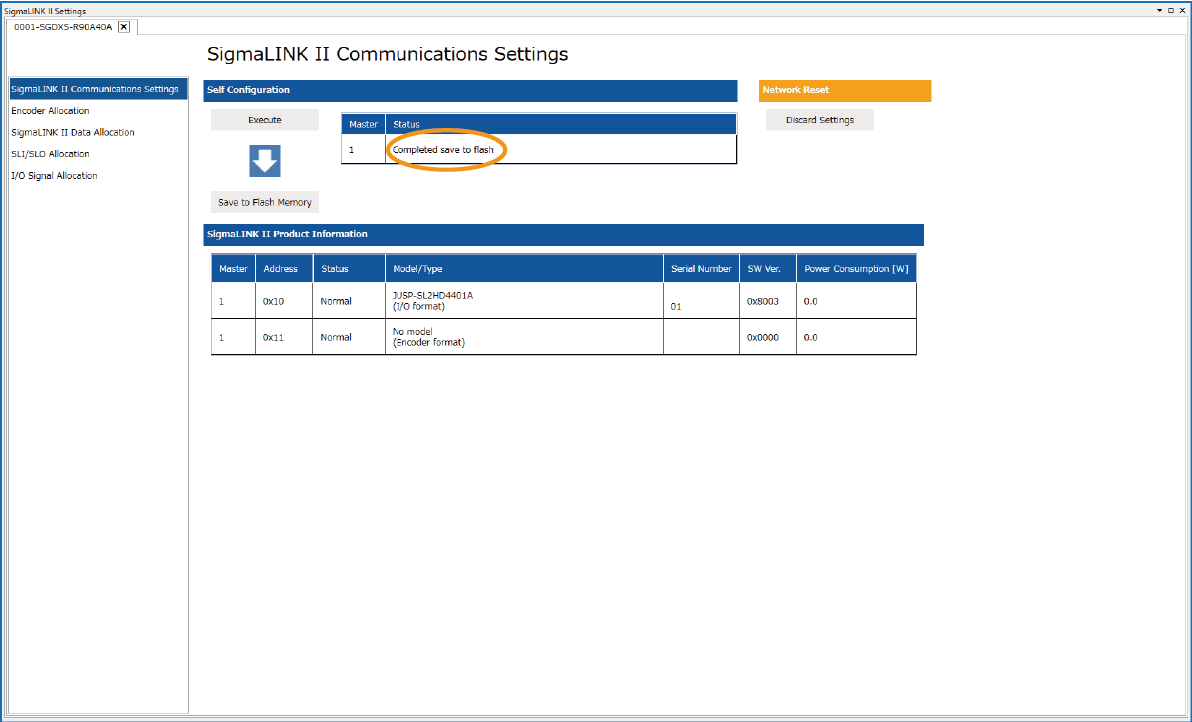The height and width of the screenshot is (722, 1192).
Task: Open SigmaLINK II Data Allocation page
Action: point(73,132)
